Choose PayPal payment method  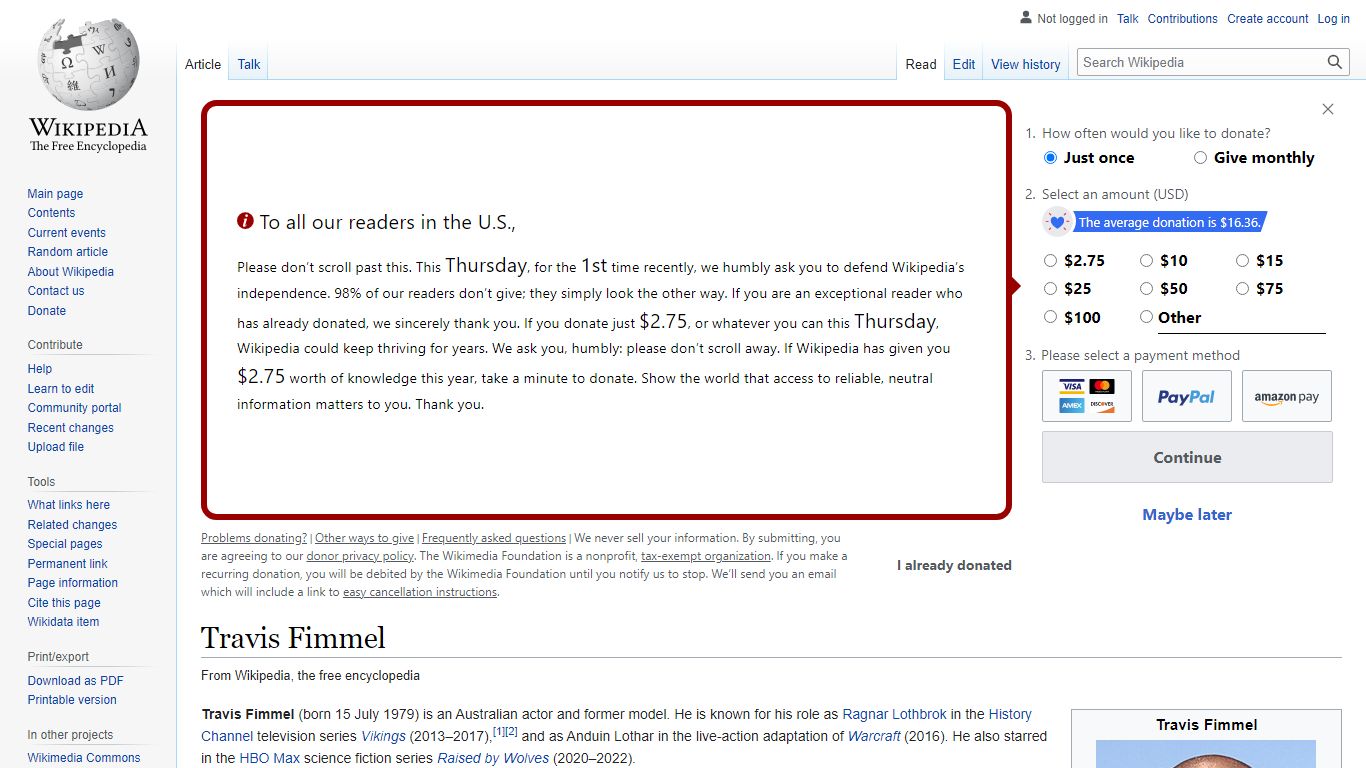(x=1187, y=396)
